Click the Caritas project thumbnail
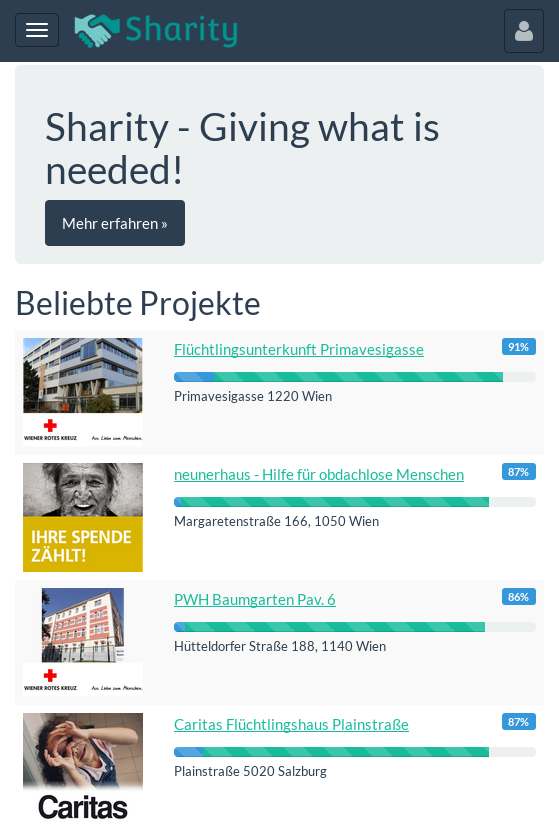559x832 pixels. (x=83, y=767)
